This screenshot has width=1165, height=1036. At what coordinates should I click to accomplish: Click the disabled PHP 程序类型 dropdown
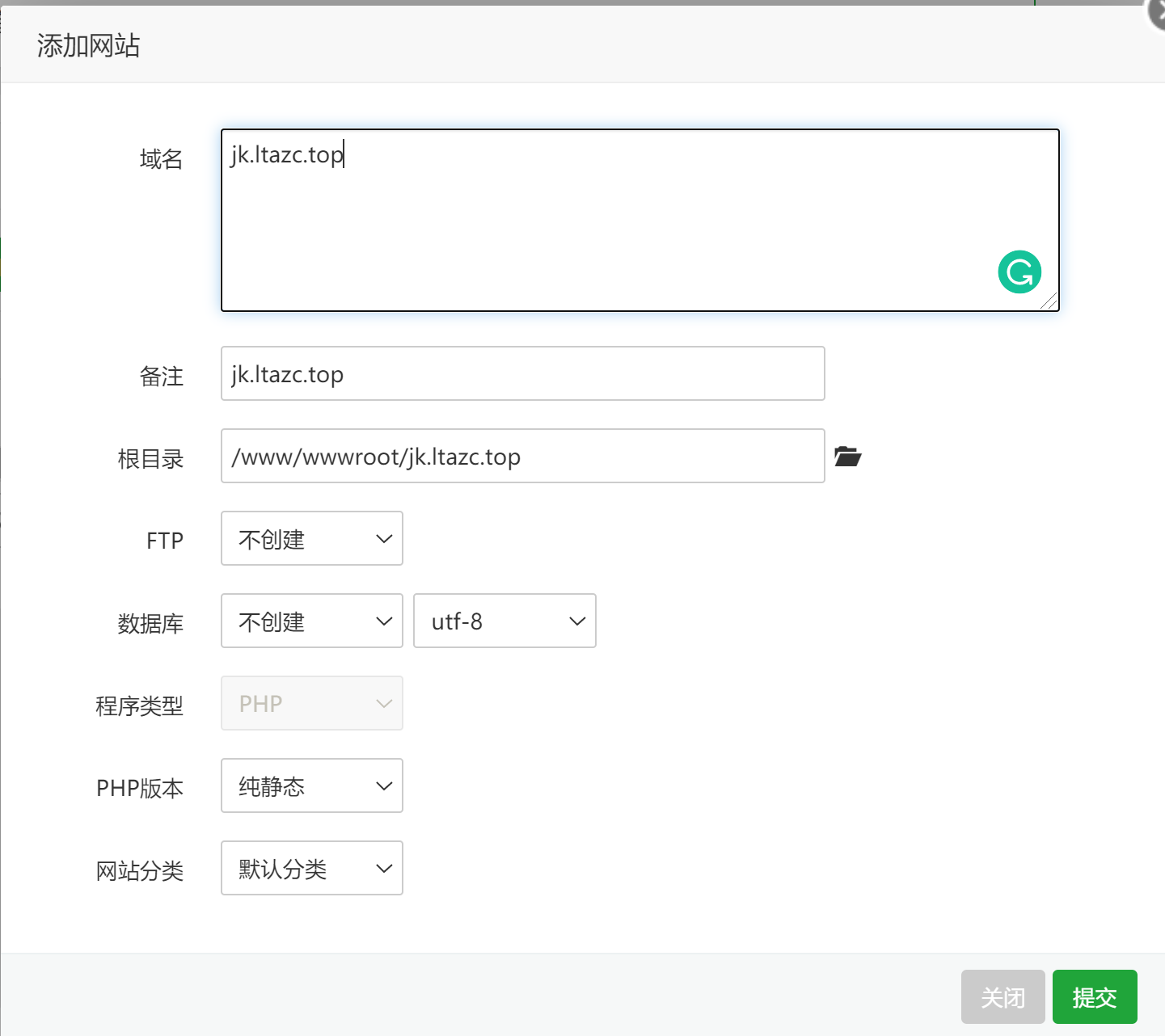312,704
